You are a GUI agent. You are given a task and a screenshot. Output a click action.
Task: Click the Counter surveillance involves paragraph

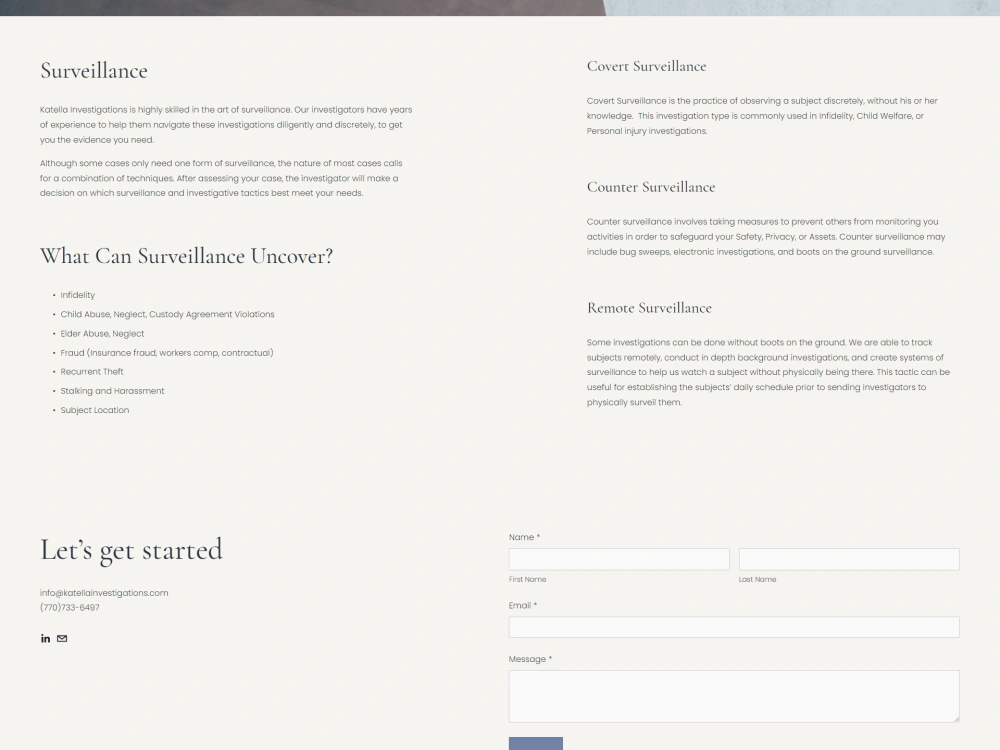(766, 237)
